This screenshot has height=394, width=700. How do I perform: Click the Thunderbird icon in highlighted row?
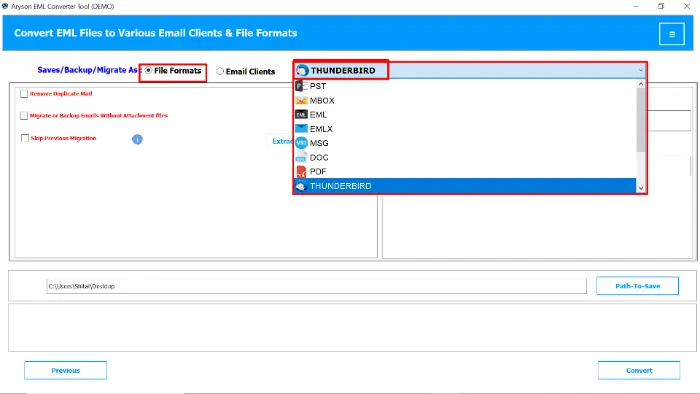pyautogui.click(x=301, y=186)
